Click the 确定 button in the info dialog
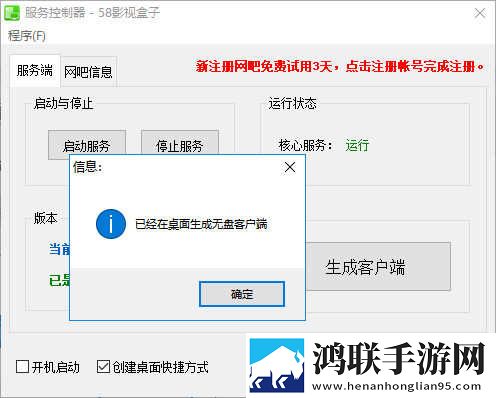 (x=242, y=294)
